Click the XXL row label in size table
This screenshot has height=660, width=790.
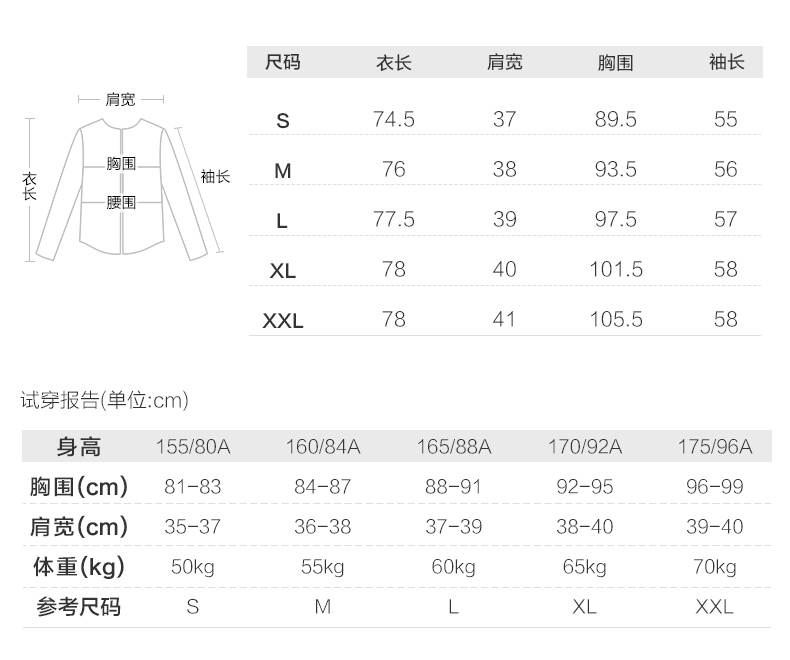[x=283, y=321]
